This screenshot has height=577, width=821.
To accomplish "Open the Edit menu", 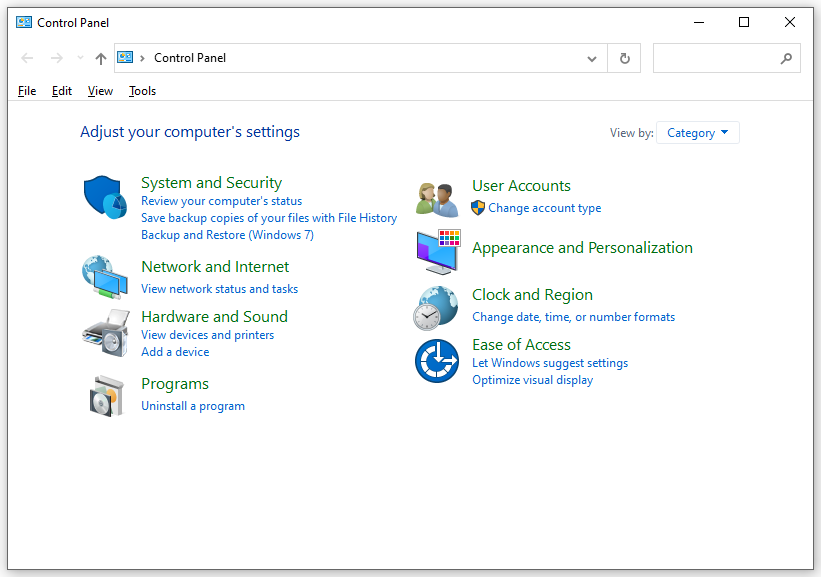I will [61, 91].
